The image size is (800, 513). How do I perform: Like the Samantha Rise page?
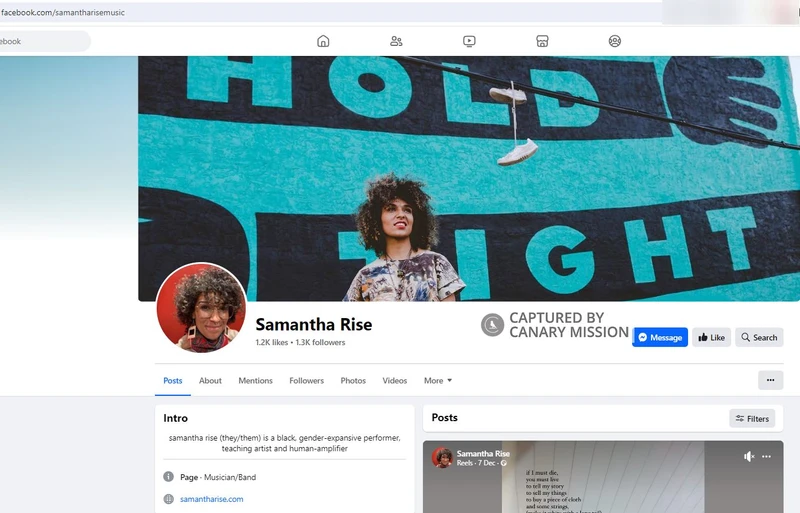[711, 337]
